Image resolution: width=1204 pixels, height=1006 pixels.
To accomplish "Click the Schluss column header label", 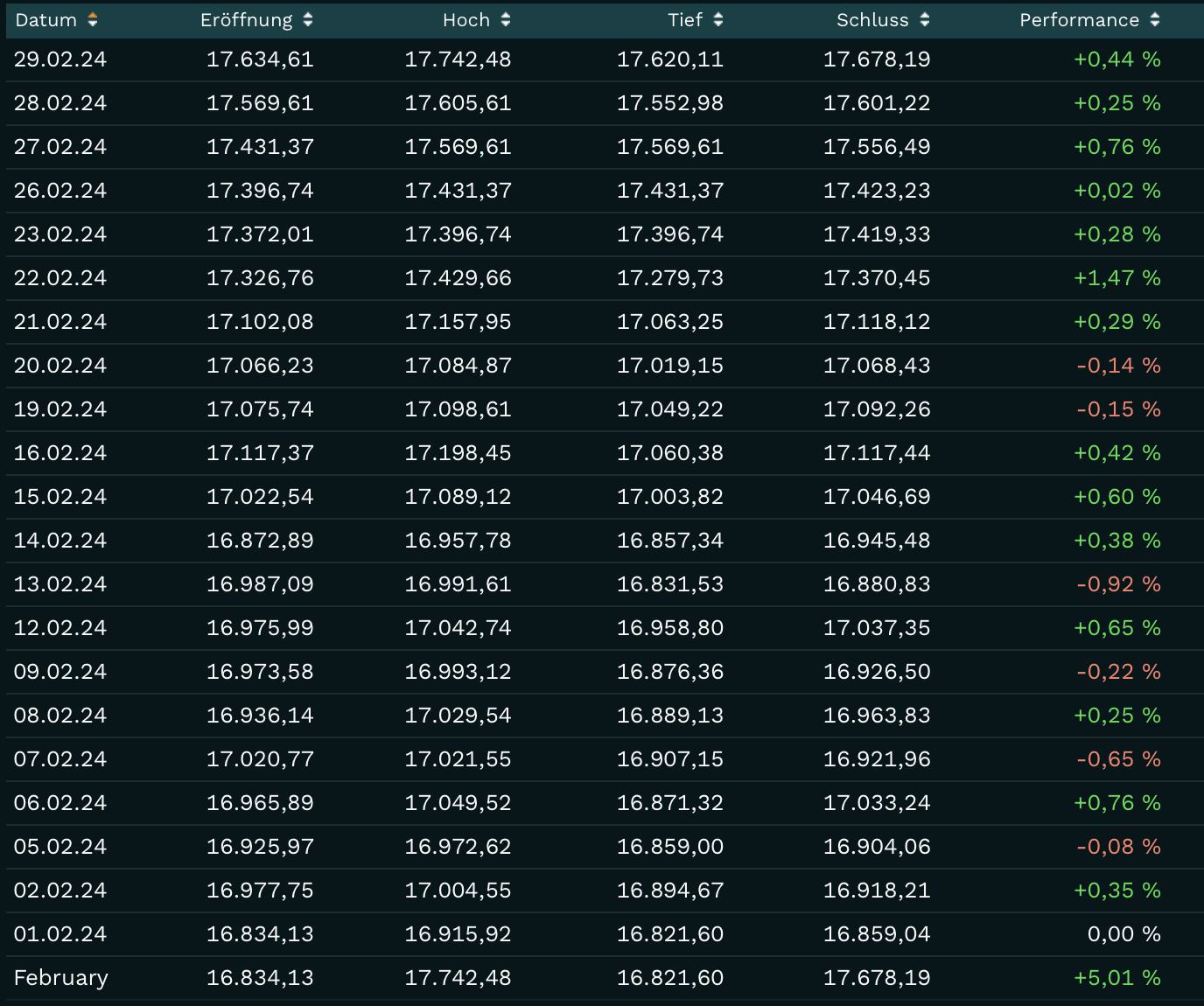I will click(872, 20).
